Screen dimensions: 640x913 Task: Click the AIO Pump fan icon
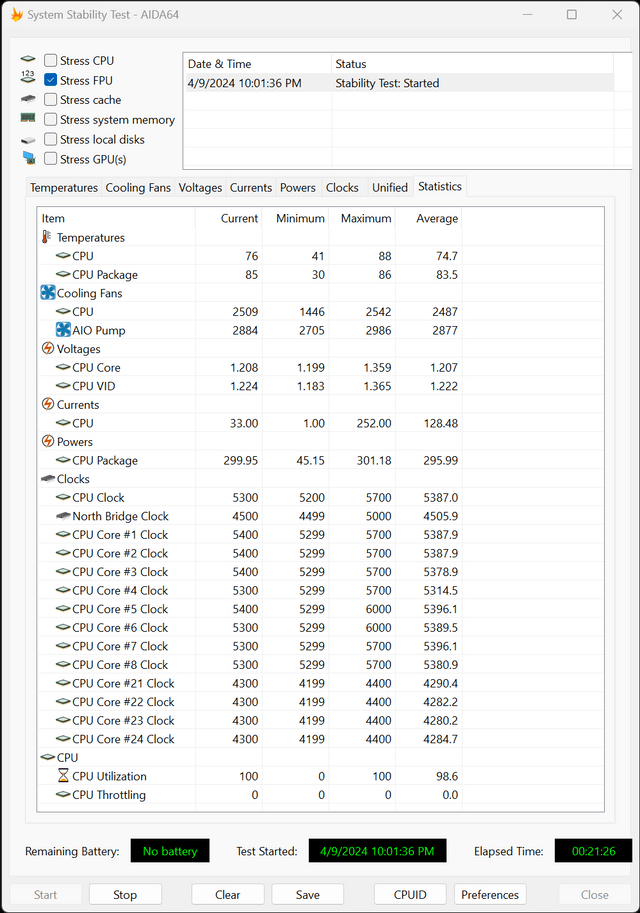(63, 330)
